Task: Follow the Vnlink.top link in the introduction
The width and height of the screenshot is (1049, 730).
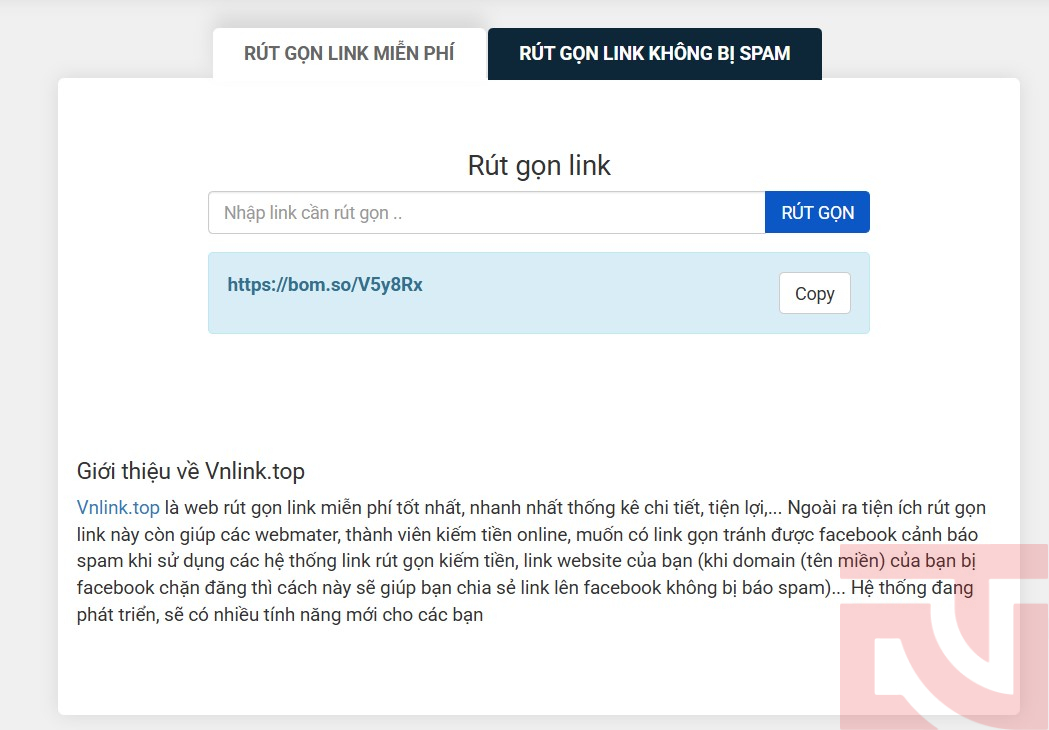Action: tap(118, 508)
